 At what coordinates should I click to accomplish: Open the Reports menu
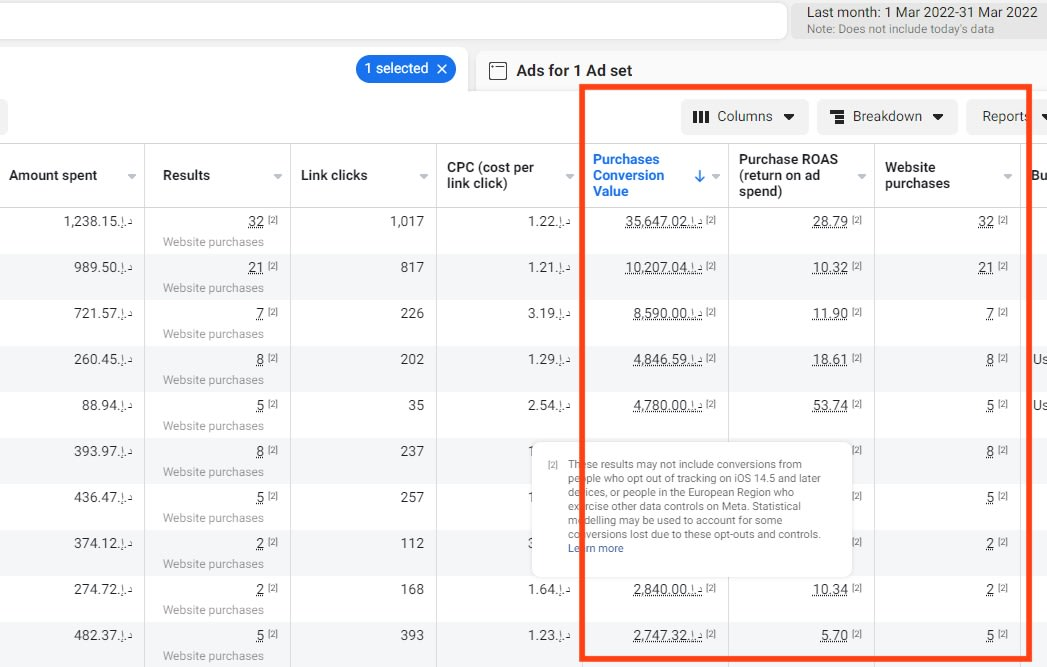click(1006, 117)
